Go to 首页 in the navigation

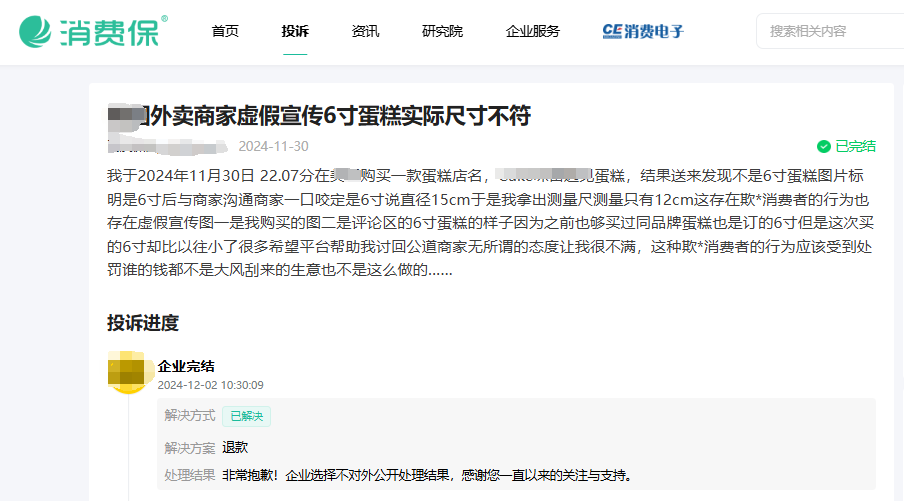tap(225, 31)
